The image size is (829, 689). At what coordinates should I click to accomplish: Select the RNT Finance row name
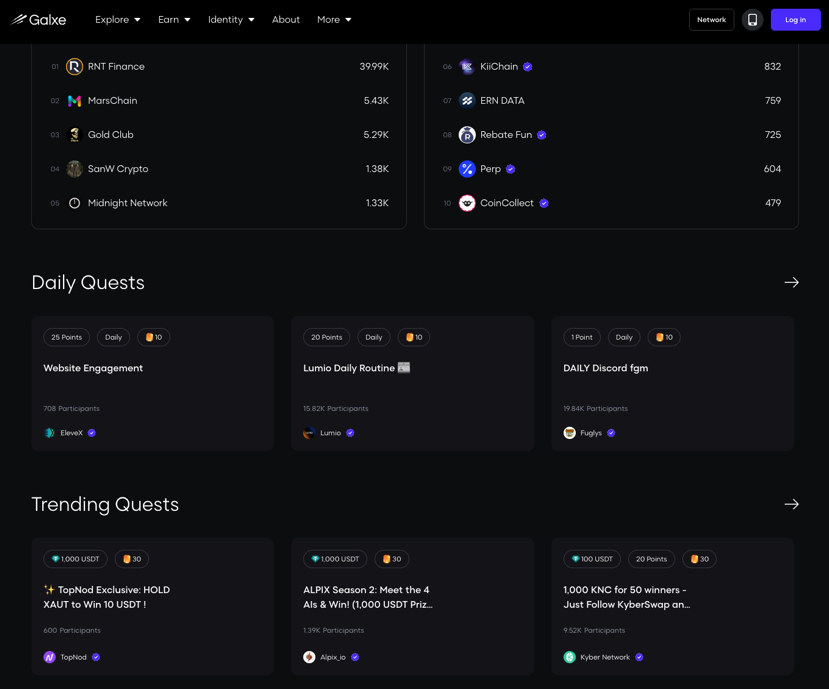point(116,67)
